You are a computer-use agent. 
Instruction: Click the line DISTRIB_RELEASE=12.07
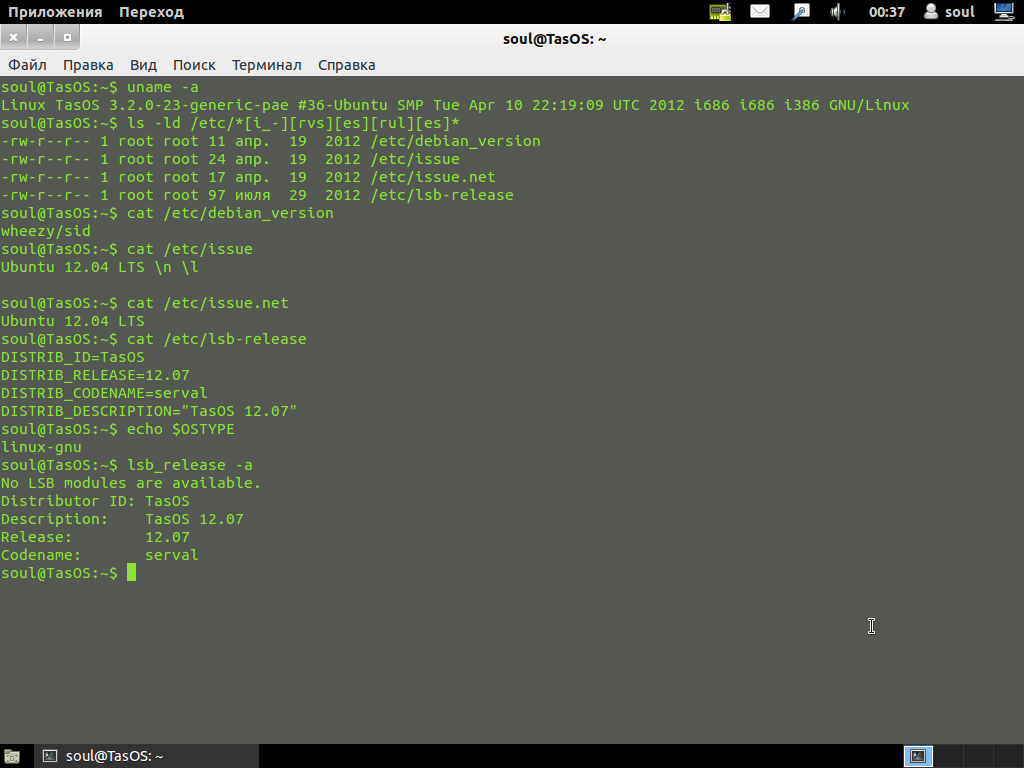tap(95, 376)
